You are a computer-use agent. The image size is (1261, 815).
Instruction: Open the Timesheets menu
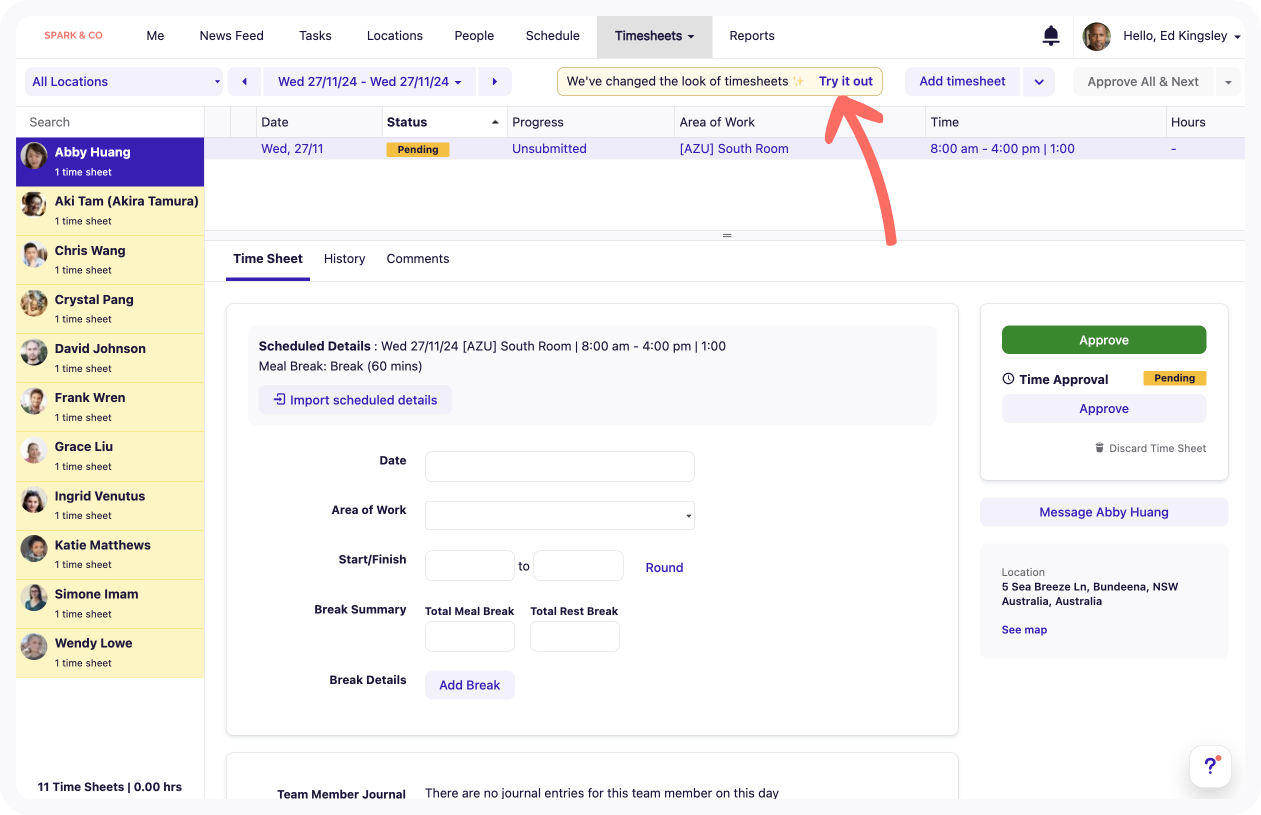click(x=655, y=36)
